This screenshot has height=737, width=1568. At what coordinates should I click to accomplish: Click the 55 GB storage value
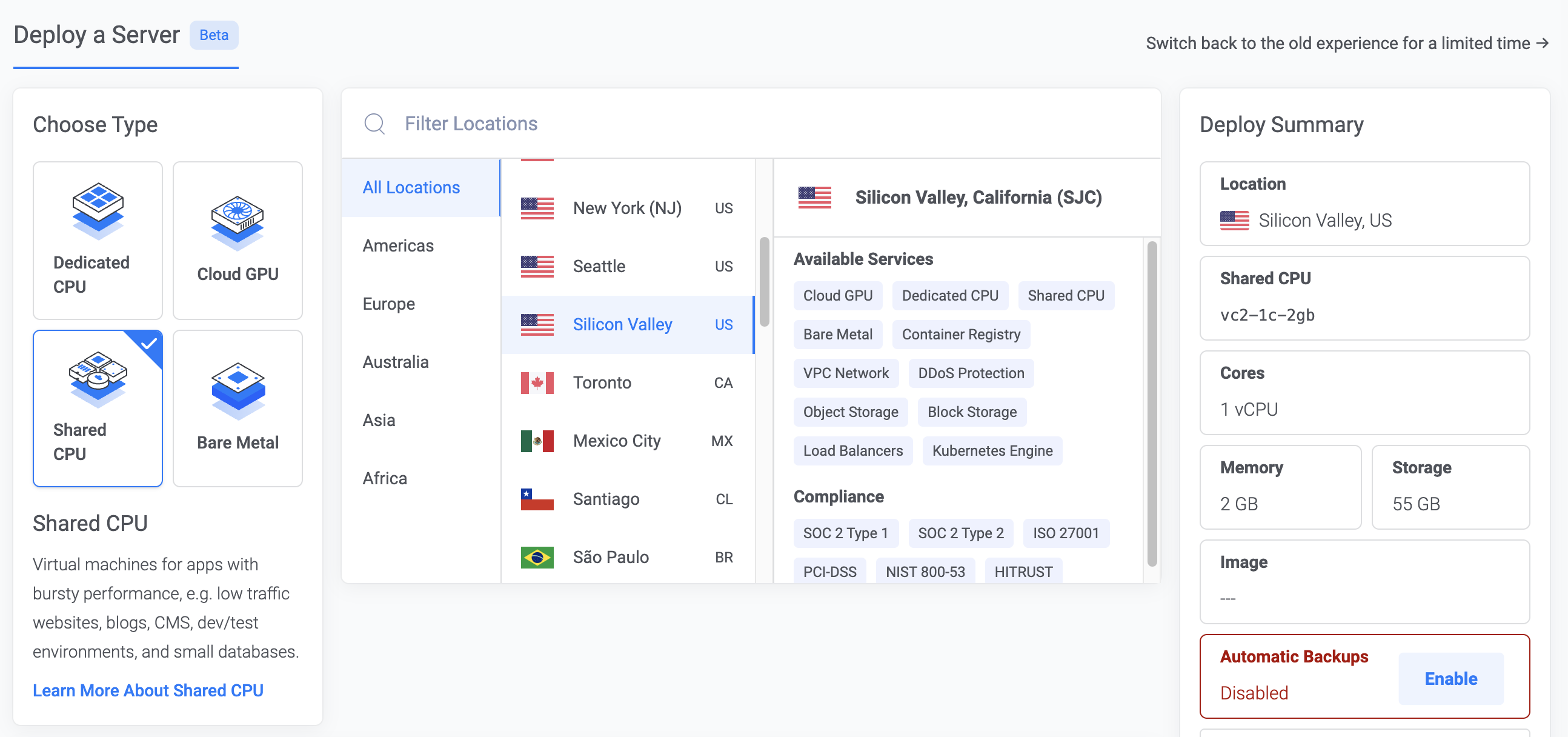click(1416, 504)
